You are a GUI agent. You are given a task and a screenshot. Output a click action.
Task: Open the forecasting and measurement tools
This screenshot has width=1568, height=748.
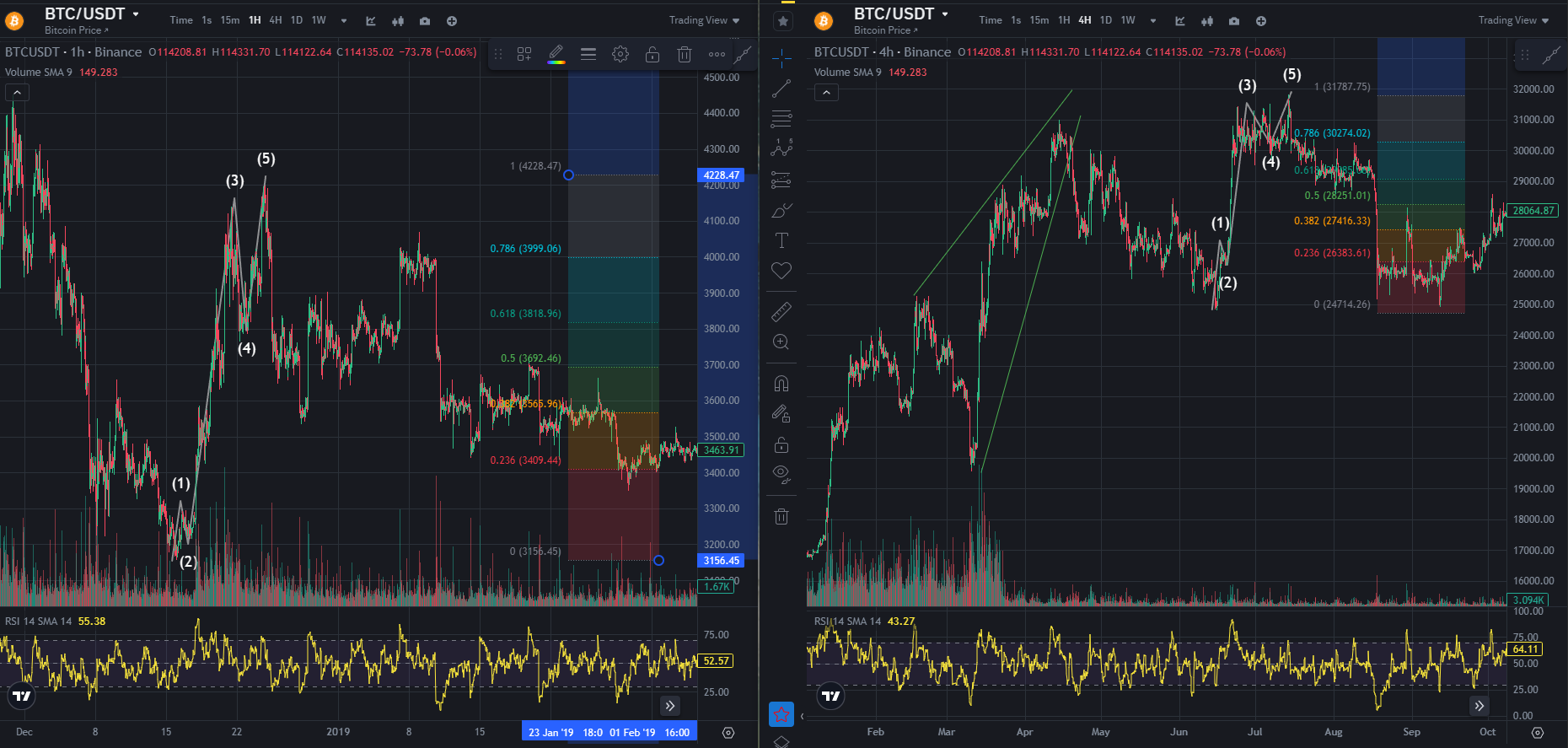coord(781,180)
